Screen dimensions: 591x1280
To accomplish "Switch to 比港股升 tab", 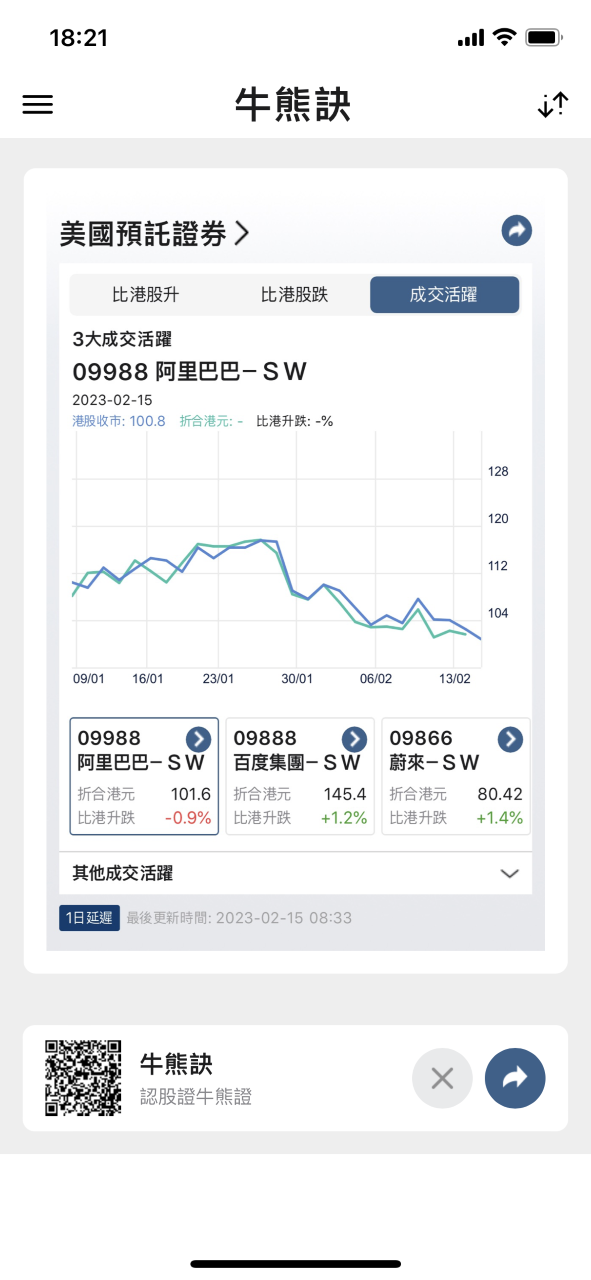I will [145, 295].
